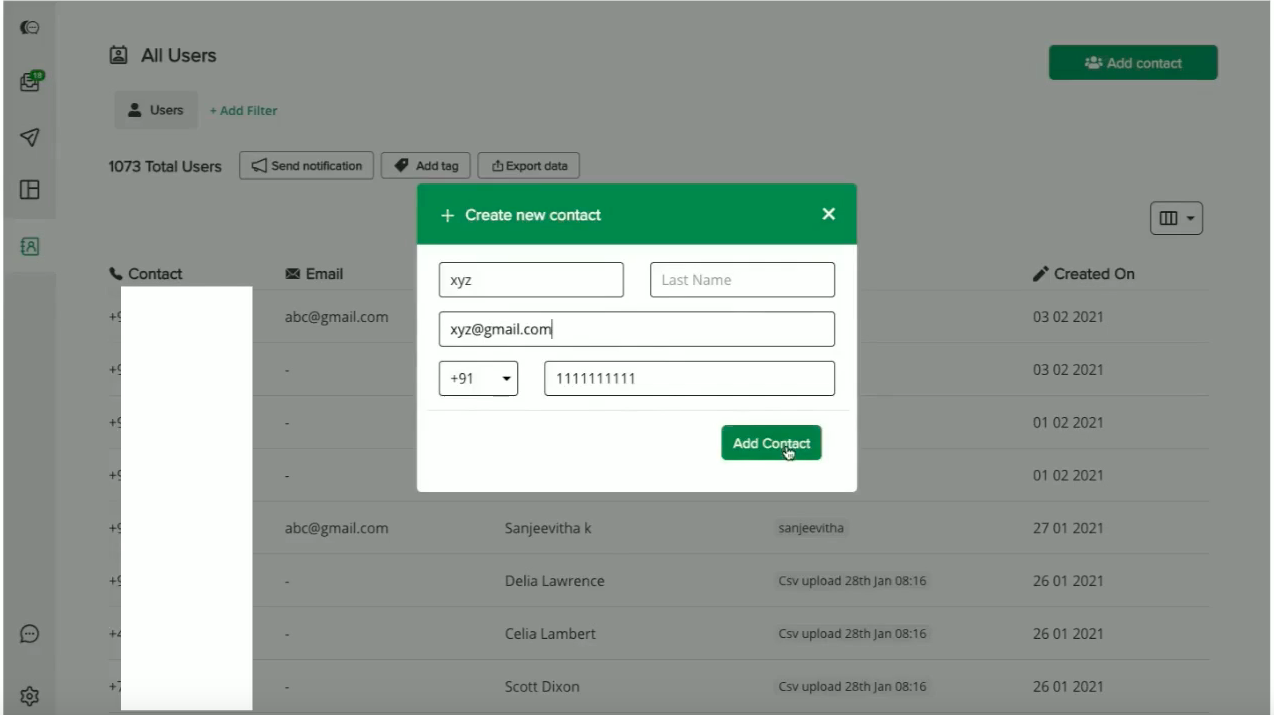Viewport: 1274px width, 715px height.
Task: Click the green Add contact button top right
Action: [x=1132, y=62]
